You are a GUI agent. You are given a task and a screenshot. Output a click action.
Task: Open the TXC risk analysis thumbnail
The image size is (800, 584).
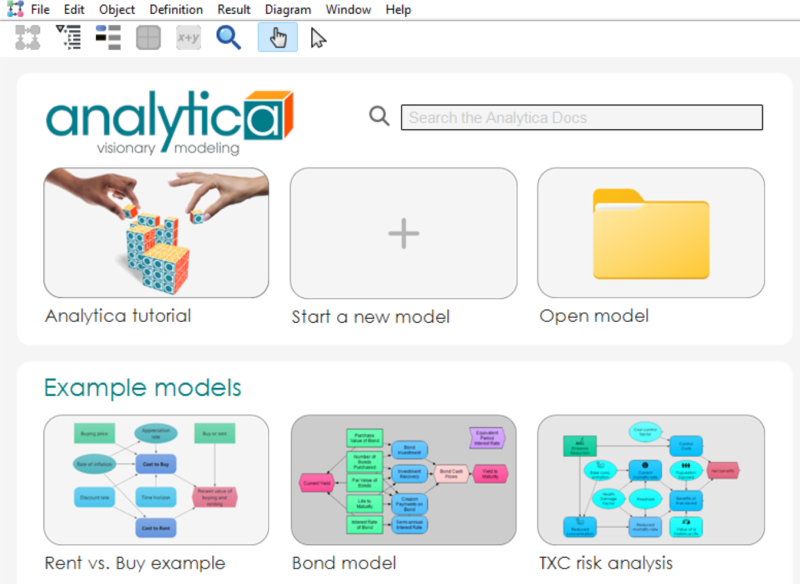click(x=651, y=480)
